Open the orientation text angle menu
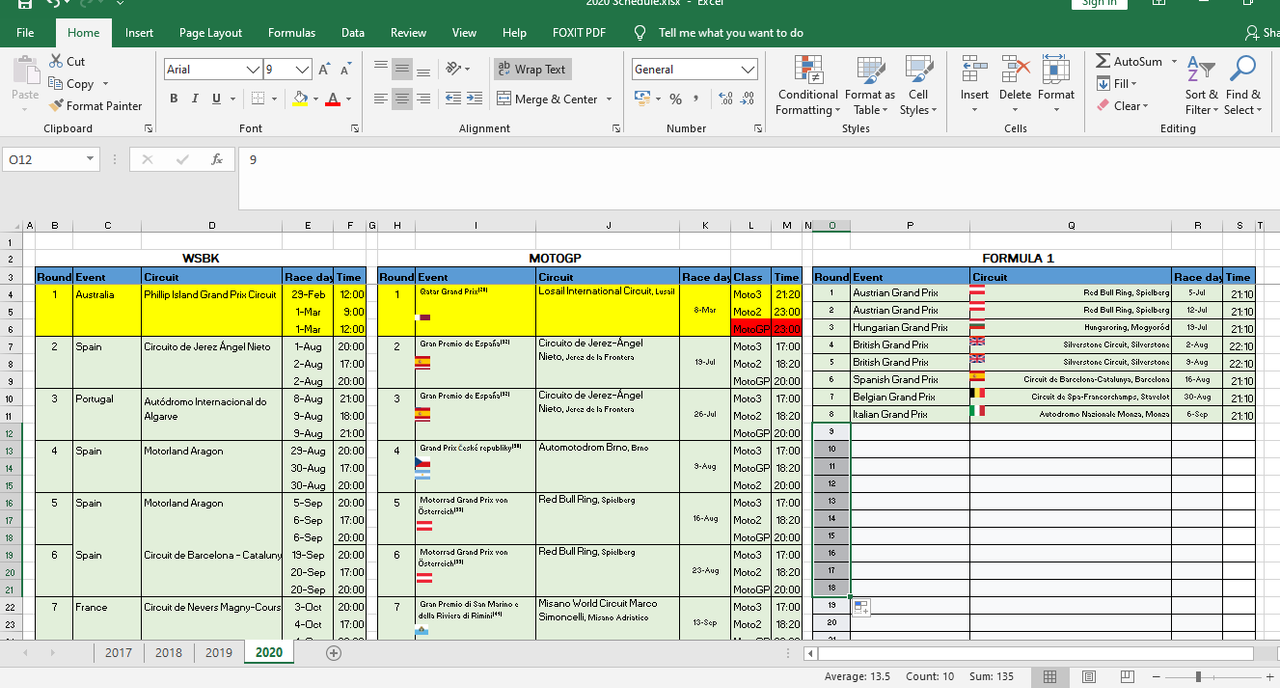 click(x=457, y=69)
